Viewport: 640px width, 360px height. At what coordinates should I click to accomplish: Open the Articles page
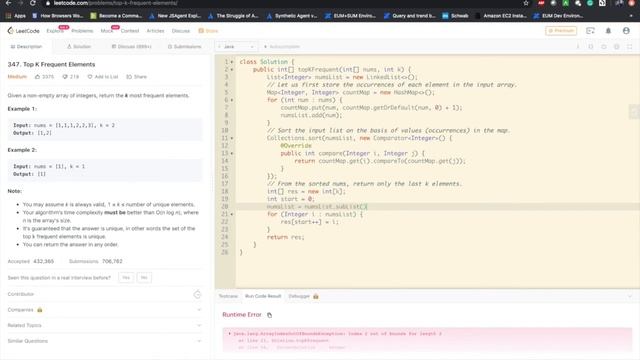(155, 31)
